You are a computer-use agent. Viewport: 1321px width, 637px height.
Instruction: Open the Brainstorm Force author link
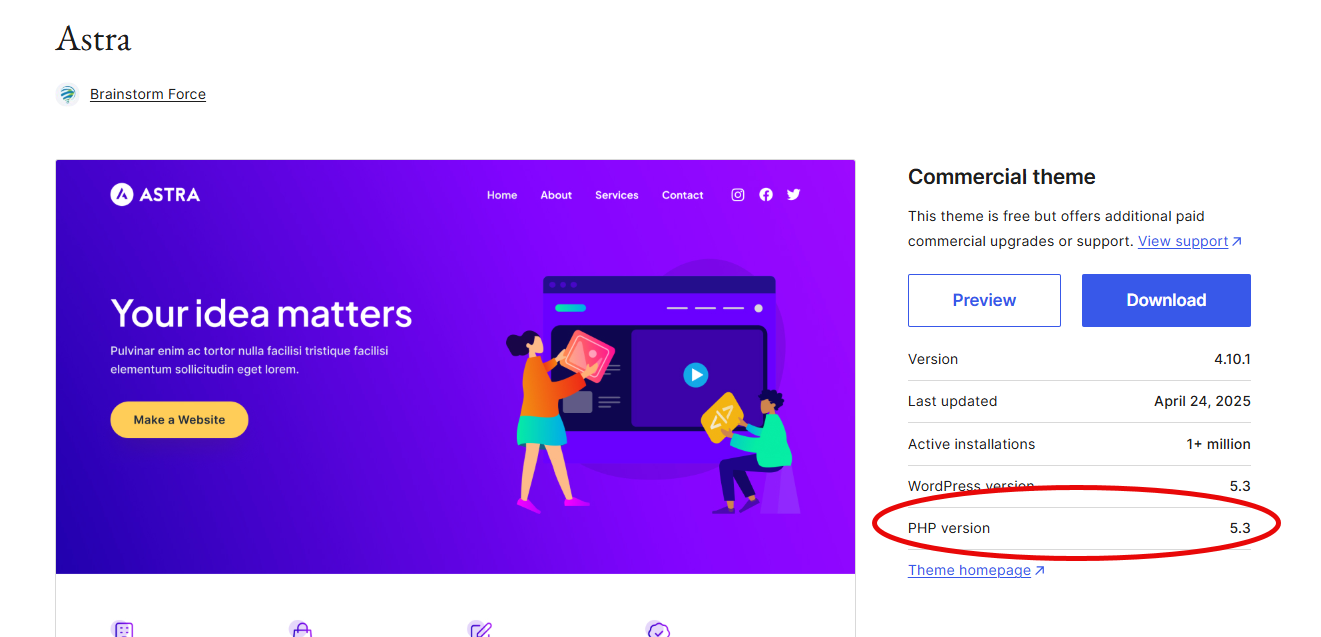pos(148,94)
